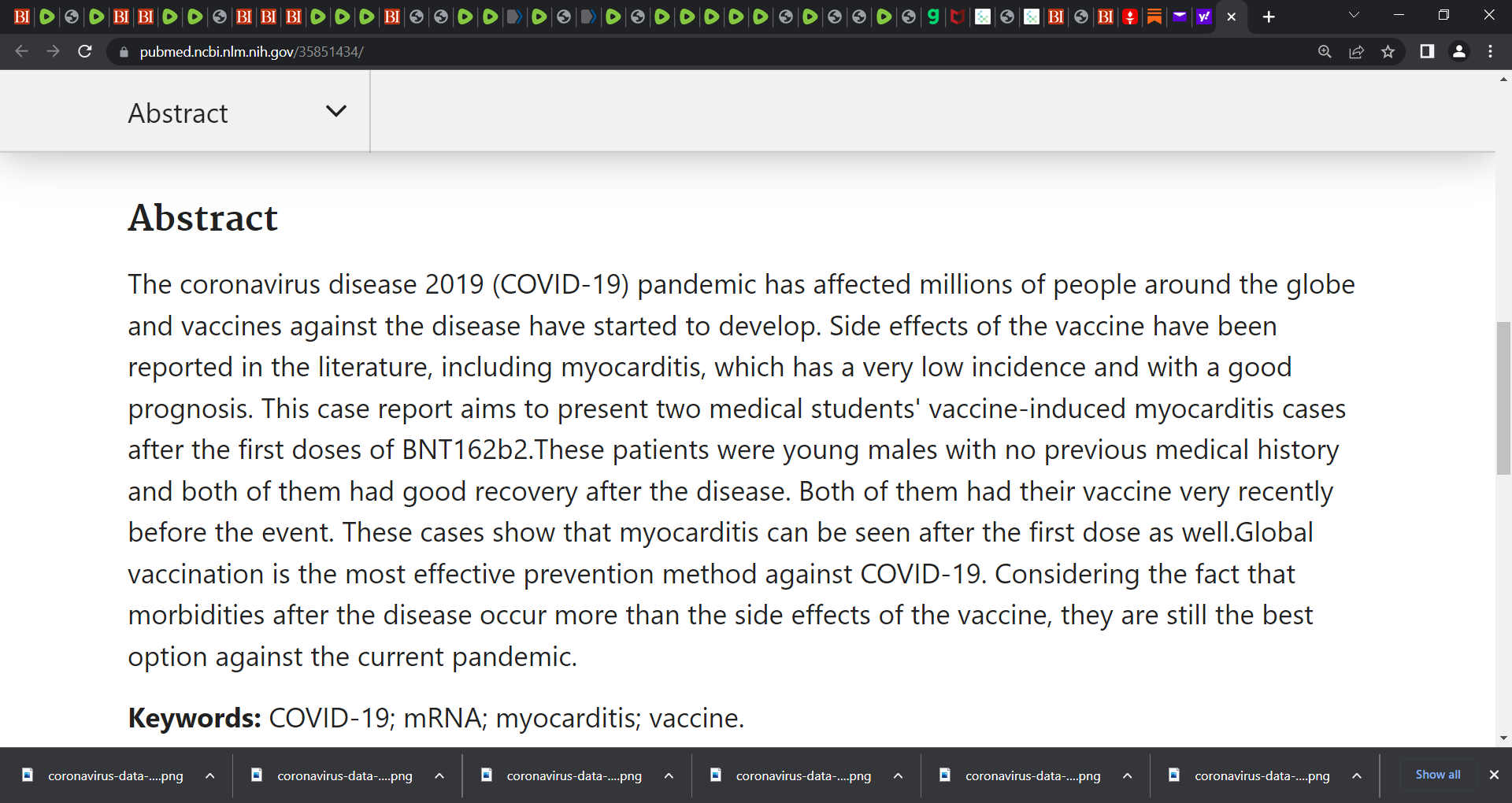Expand options for the last coronavirus-data download

[1357, 775]
